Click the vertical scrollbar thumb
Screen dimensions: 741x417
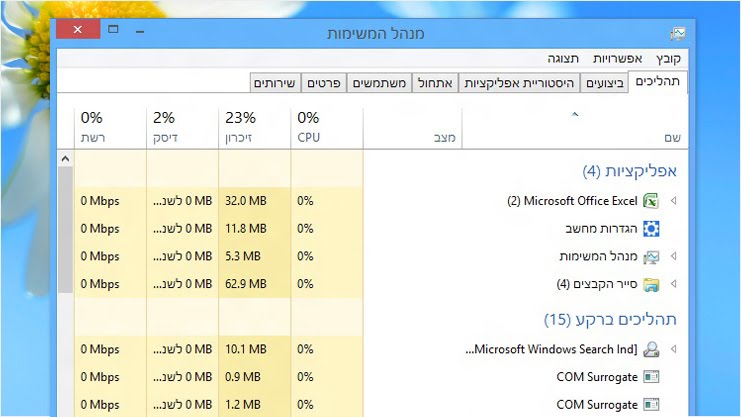click(x=65, y=229)
